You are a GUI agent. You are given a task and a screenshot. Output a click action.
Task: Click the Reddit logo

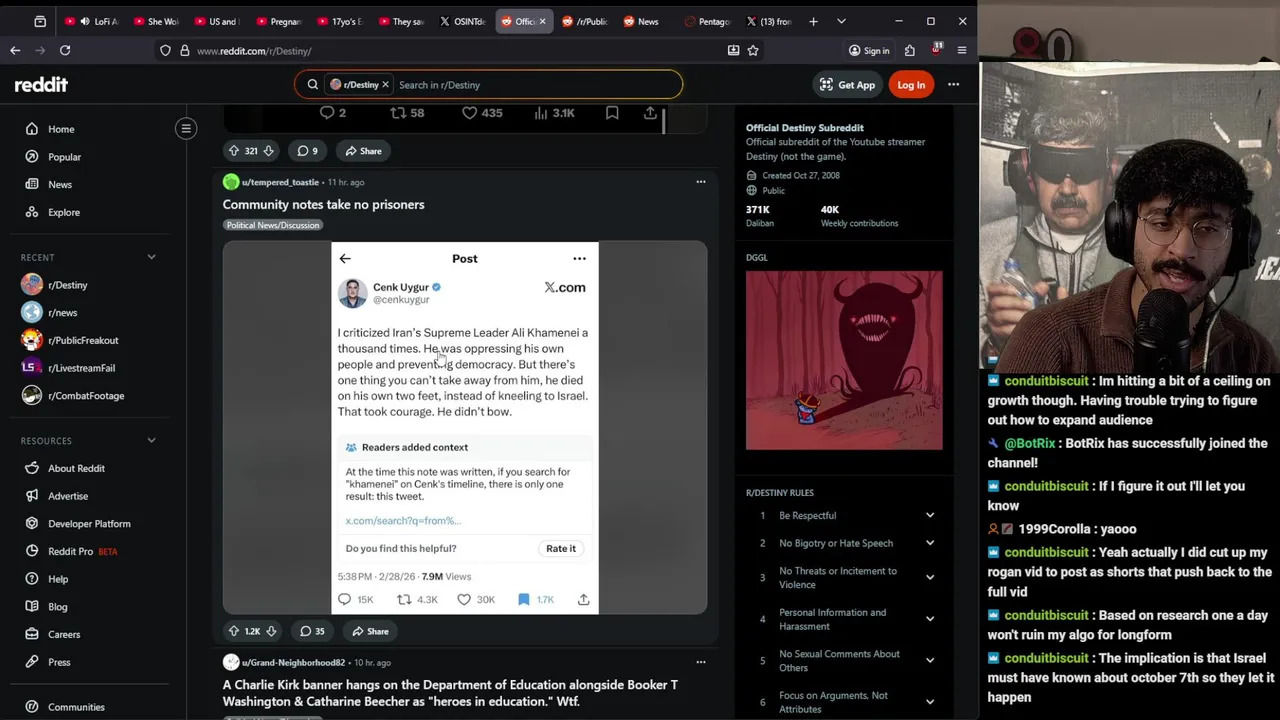pos(41,85)
